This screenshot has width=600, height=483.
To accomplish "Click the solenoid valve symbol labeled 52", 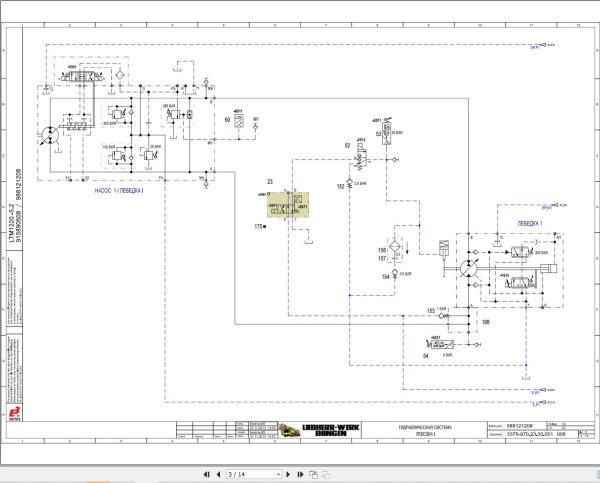I will point(361,155).
